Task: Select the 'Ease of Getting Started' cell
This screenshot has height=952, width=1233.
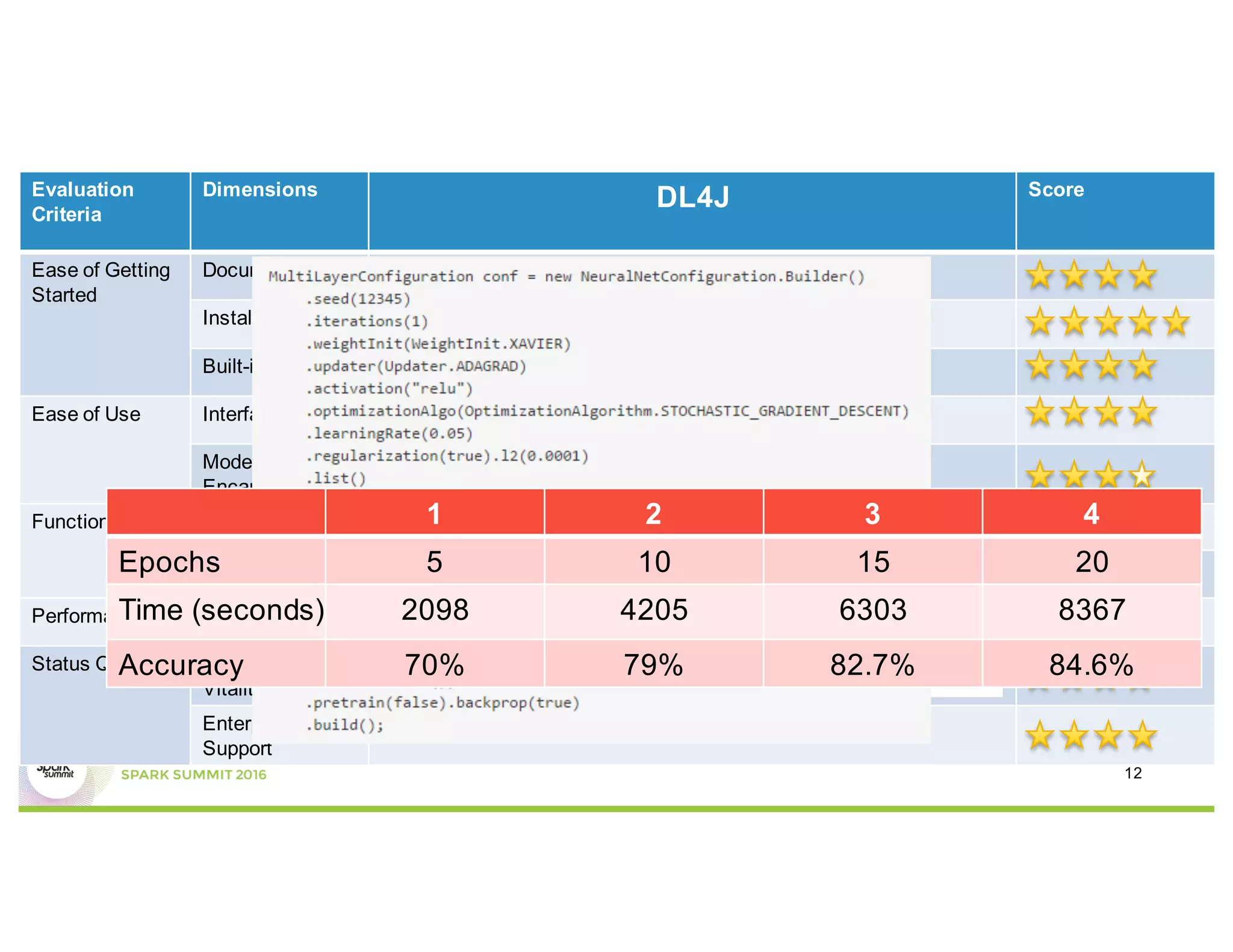Action: click(105, 324)
